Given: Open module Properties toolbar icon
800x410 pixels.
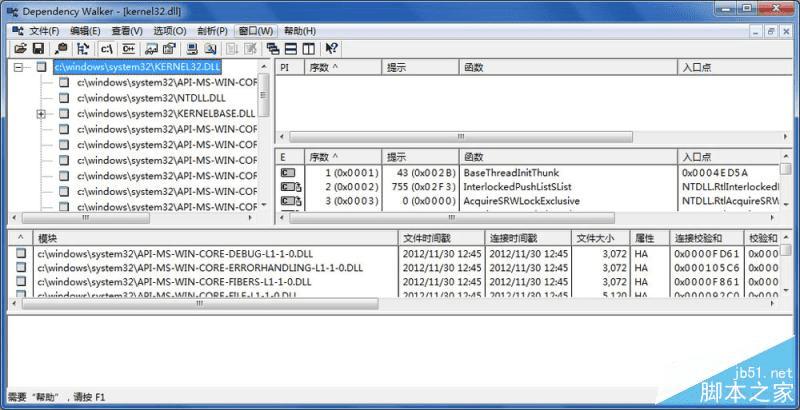Looking at the screenshot, I should pos(169,49).
